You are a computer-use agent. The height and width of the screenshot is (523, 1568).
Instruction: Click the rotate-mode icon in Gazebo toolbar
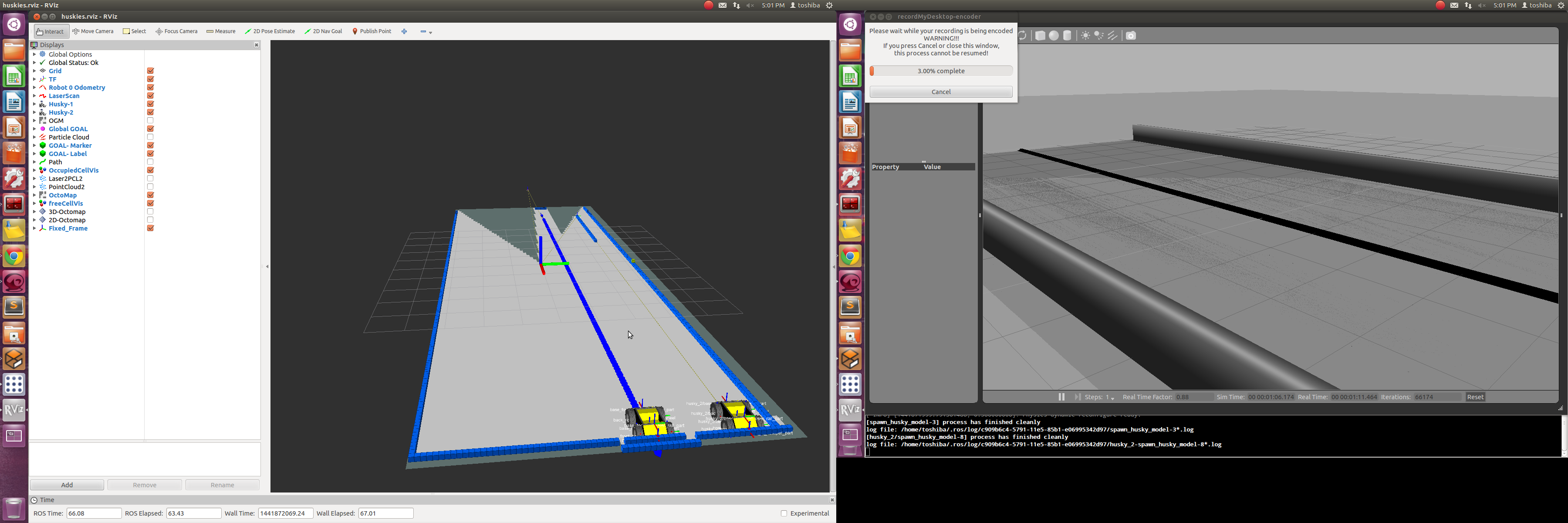coord(1023,36)
